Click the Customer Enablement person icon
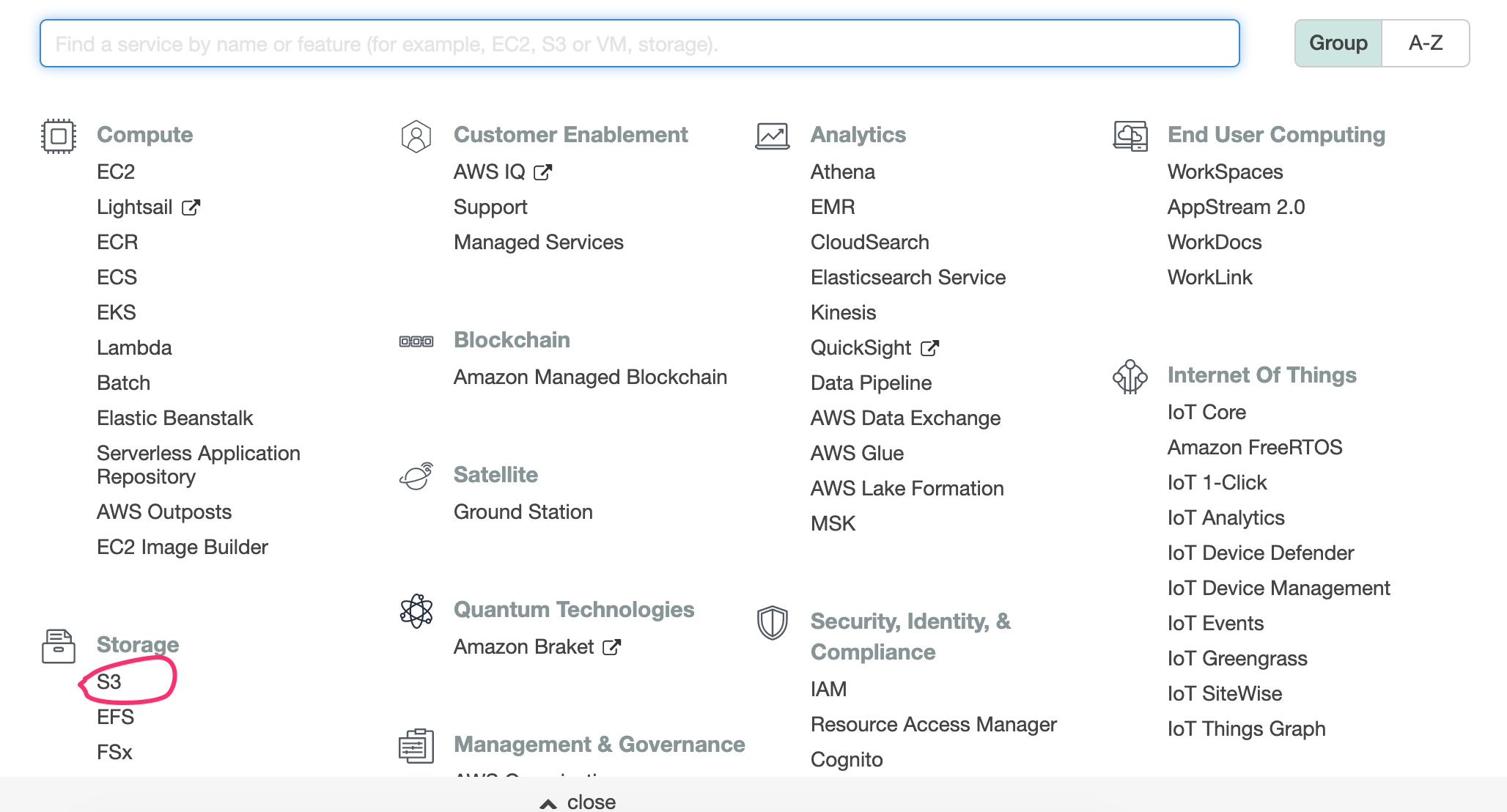Viewport: 1507px width, 812px height. (416, 136)
